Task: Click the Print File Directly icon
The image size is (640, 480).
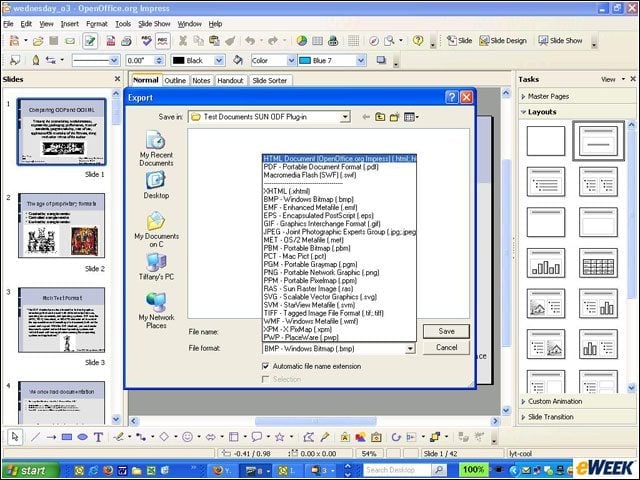Action: click(126, 40)
